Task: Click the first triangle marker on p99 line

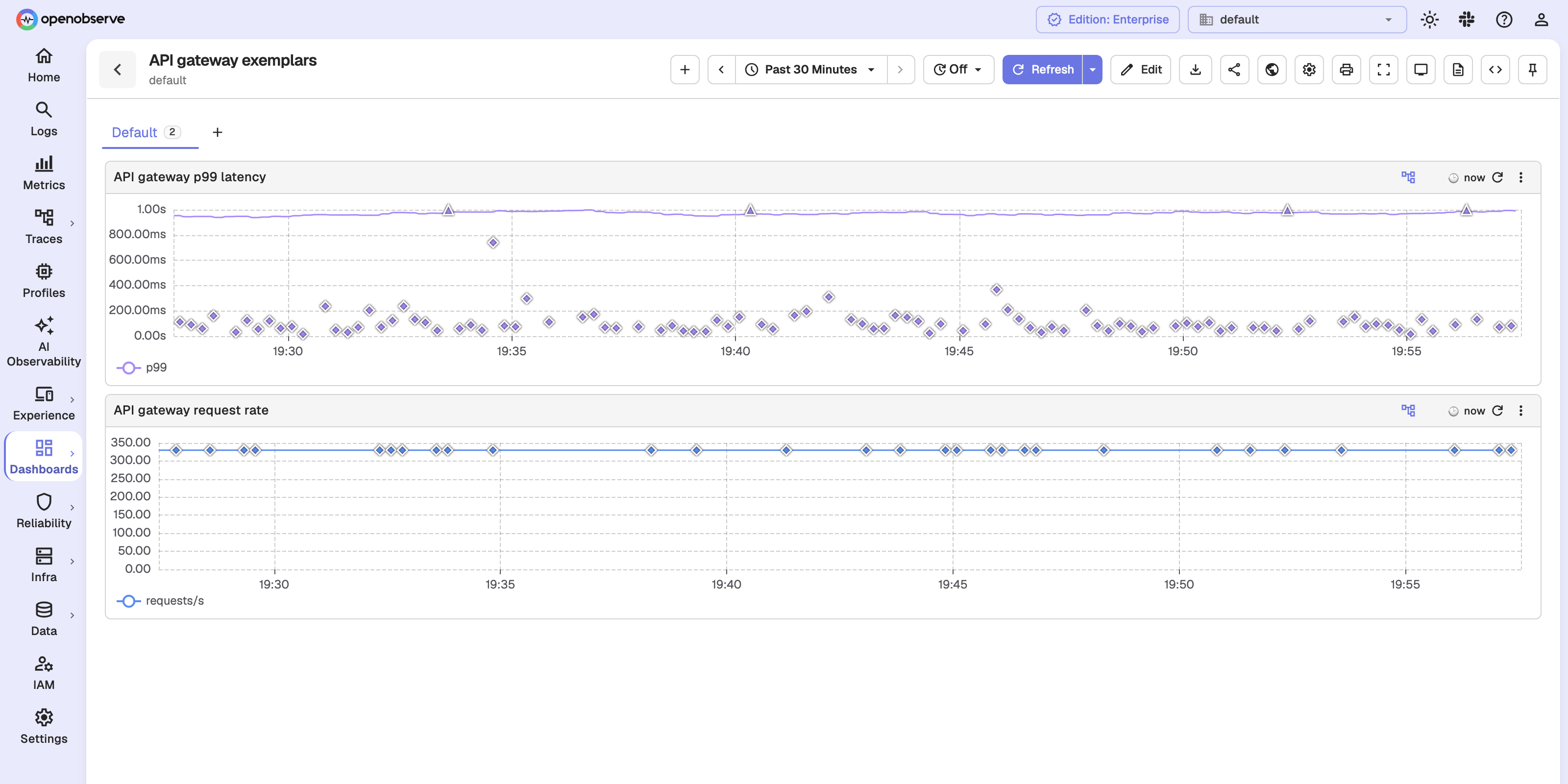Action: 448,210
